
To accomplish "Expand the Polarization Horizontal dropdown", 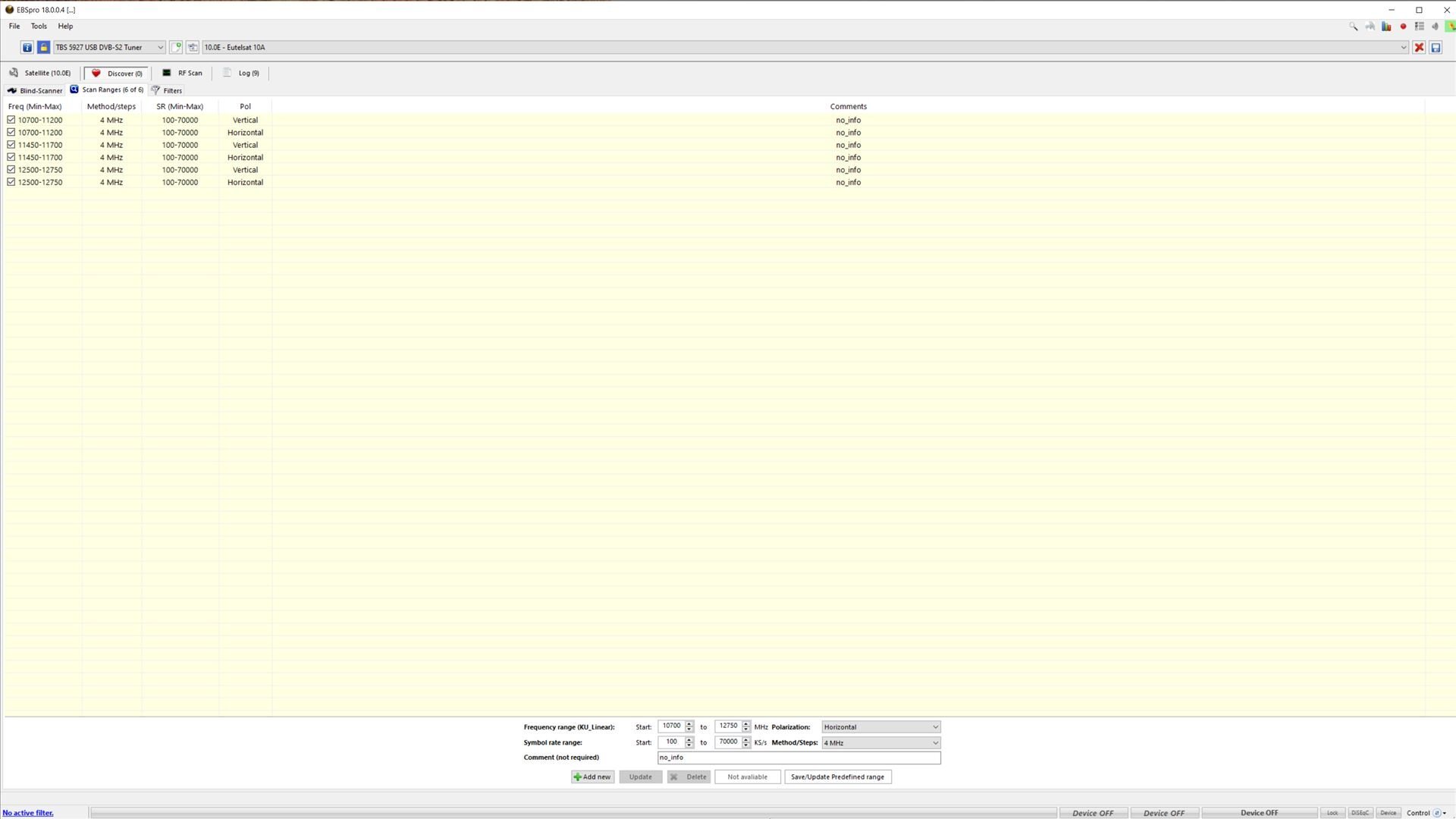I will tap(880, 726).
